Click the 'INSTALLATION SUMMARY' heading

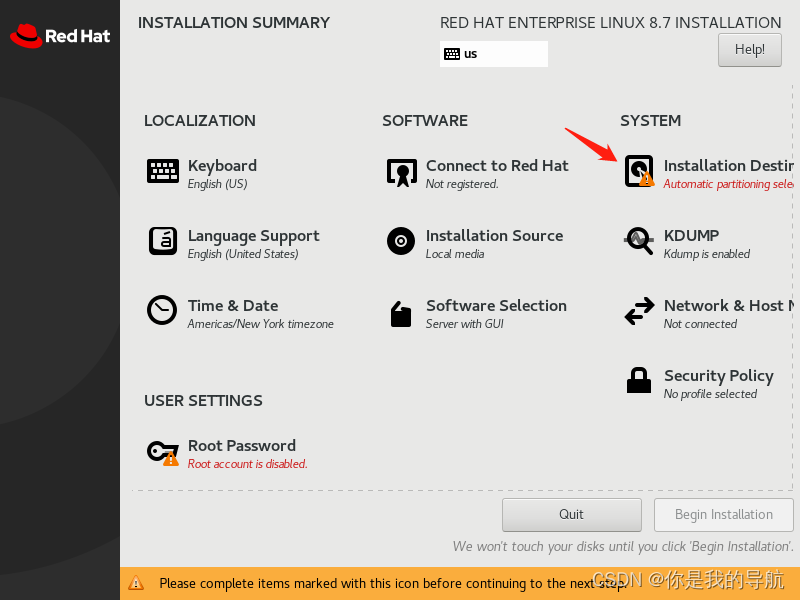point(234,23)
